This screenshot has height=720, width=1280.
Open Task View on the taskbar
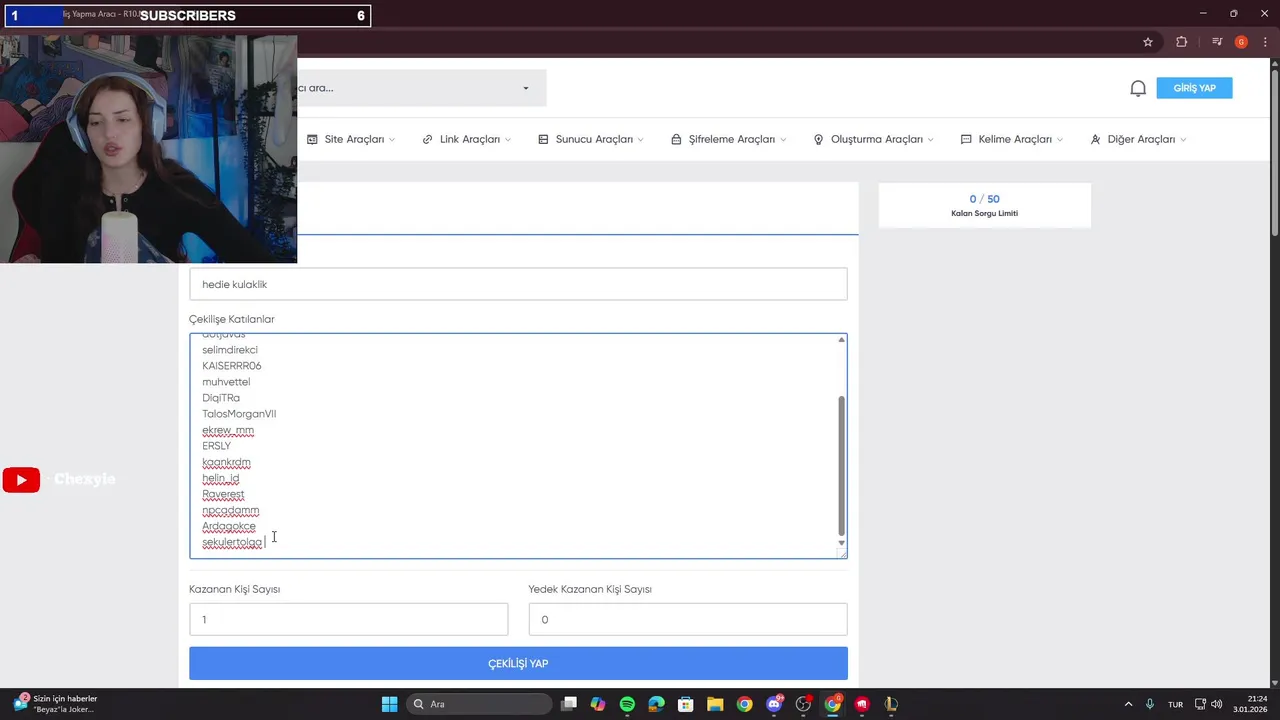coord(569,704)
